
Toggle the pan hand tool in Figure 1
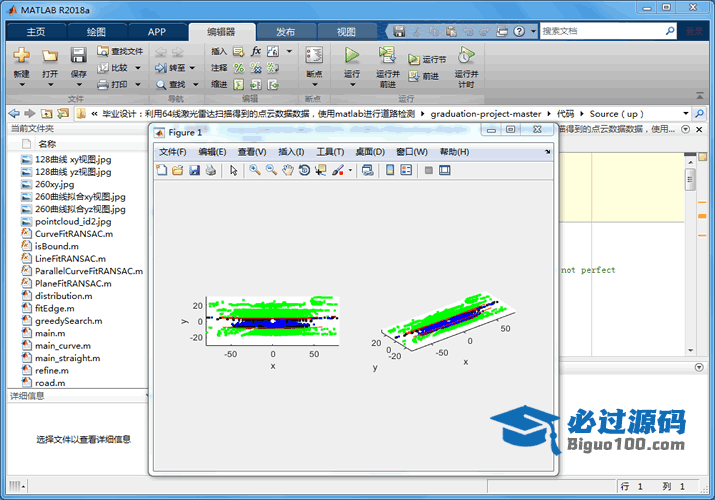coord(288,170)
